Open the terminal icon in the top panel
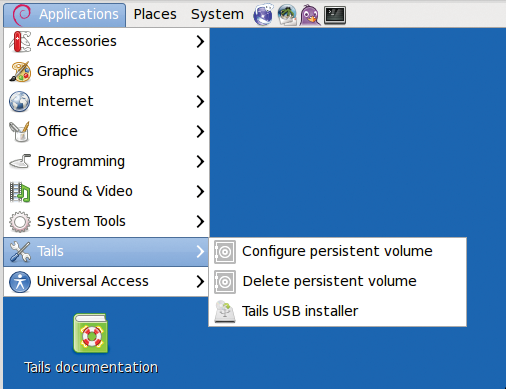506x389 pixels. 335,15
